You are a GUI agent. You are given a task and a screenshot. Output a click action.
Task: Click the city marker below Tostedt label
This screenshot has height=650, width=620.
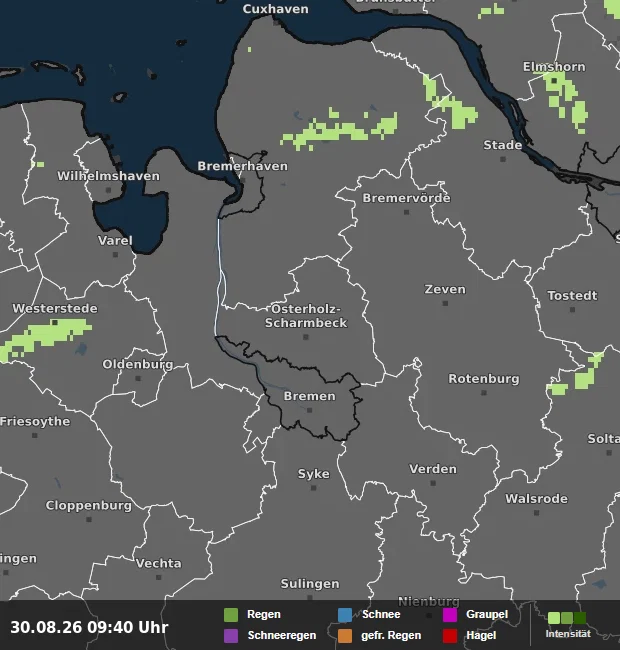[572, 310]
